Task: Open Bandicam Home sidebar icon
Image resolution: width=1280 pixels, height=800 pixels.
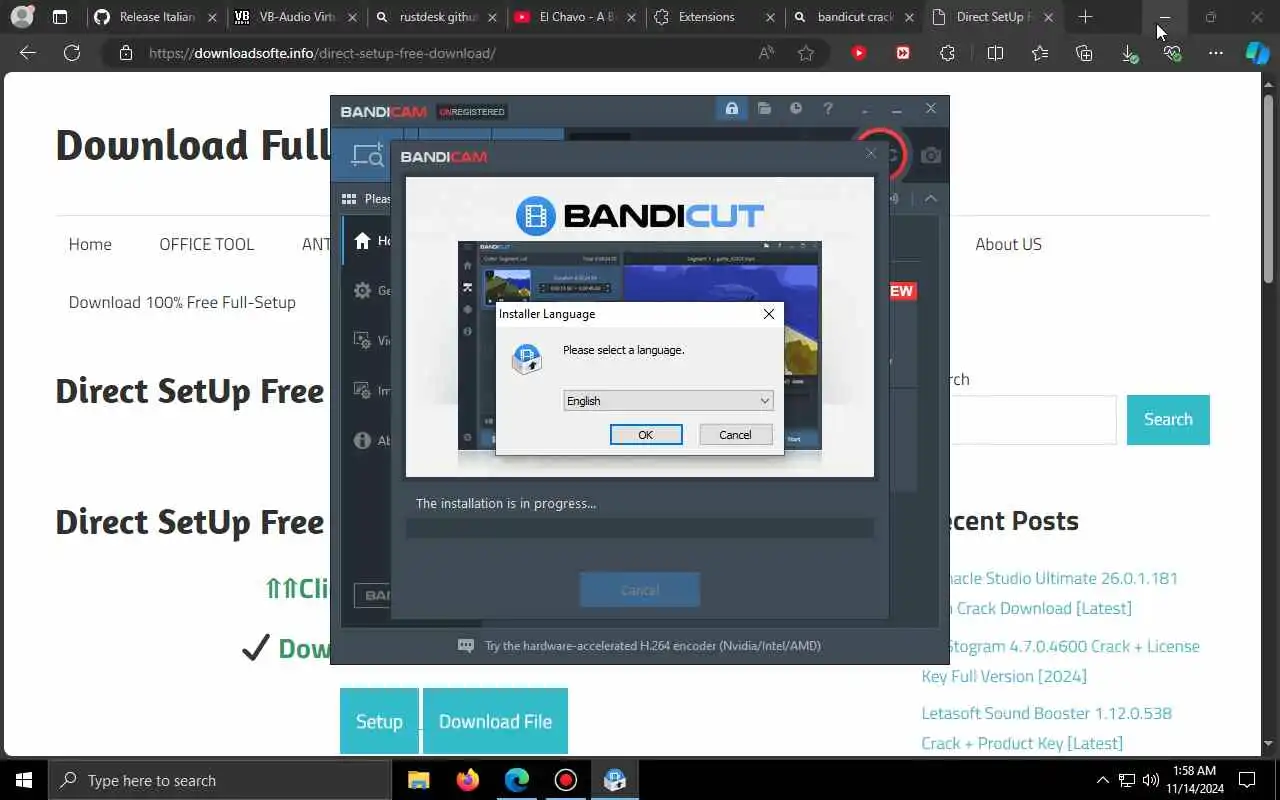Action: (362, 241)
